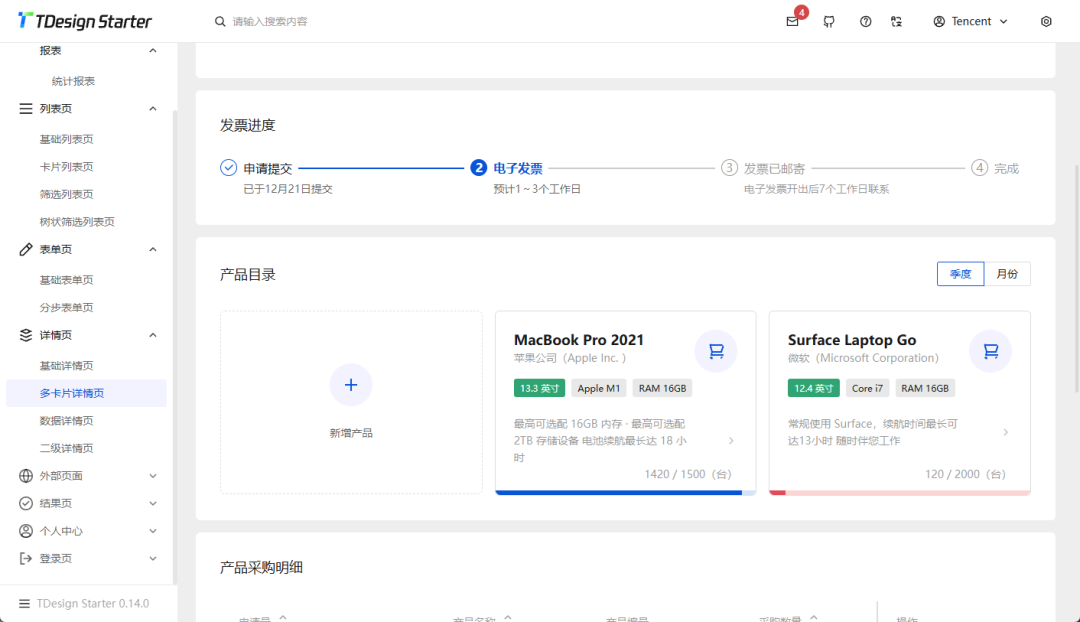Viewport: 1080px width, 622px height.
Task: Collapse the 列表页 menu group
Action: 153,109
